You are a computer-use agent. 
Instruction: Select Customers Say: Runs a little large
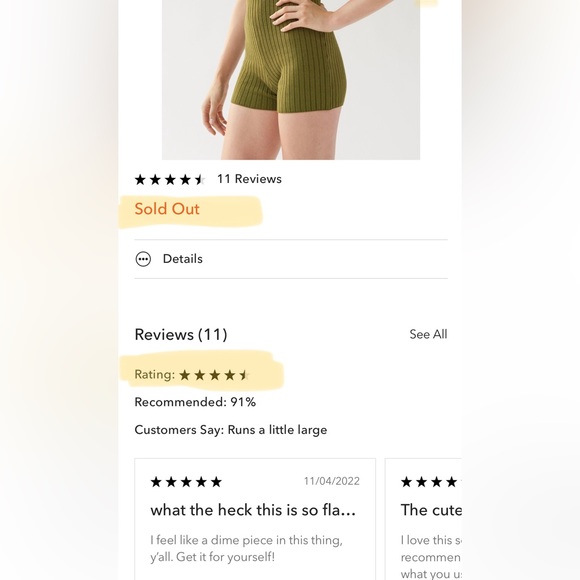tap(231, 430)
